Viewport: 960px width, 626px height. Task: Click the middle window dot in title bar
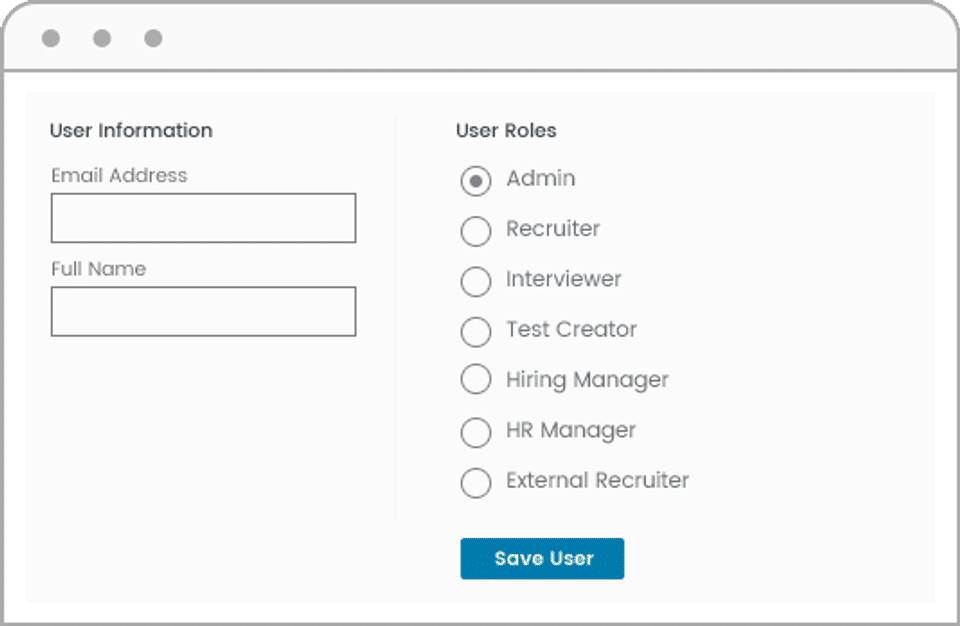click(102, 38)
